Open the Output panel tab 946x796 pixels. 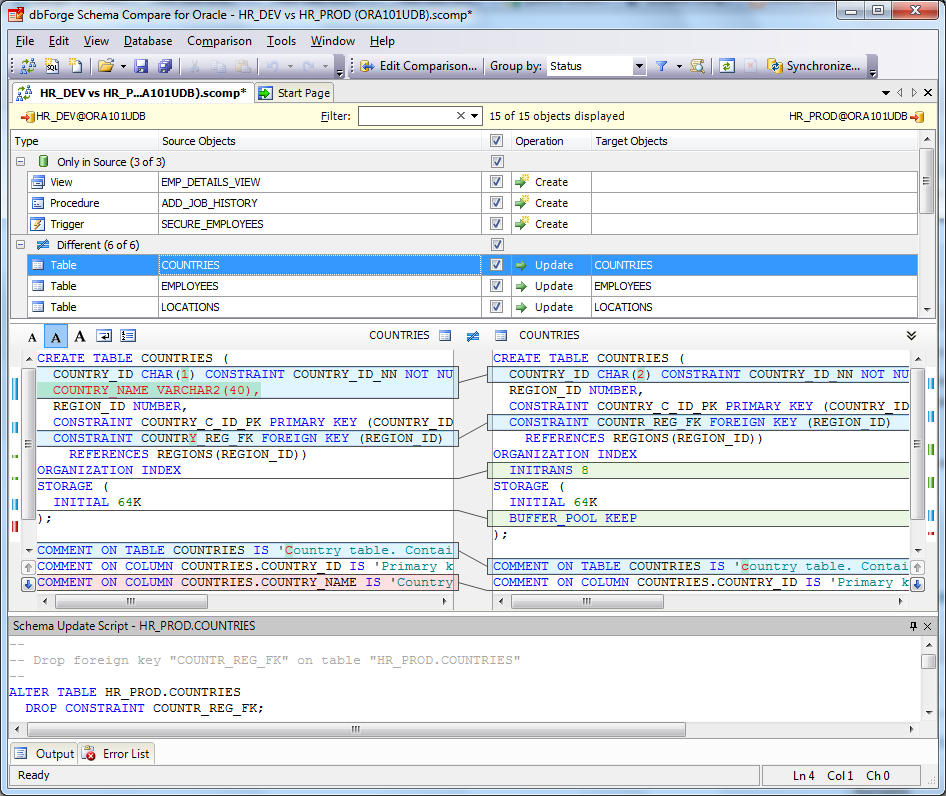coord(45,754)
